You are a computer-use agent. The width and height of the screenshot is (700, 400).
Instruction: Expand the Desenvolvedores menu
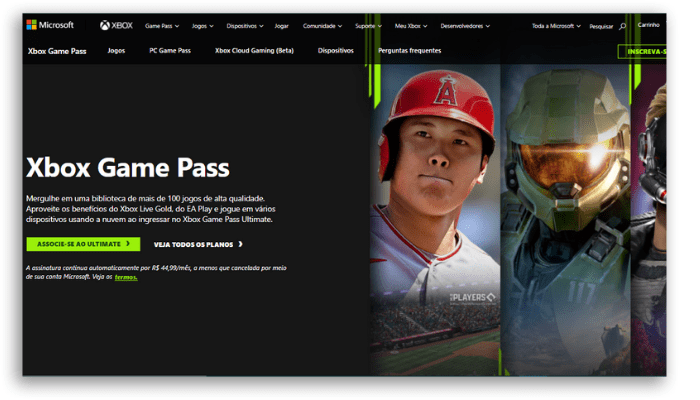465,26
